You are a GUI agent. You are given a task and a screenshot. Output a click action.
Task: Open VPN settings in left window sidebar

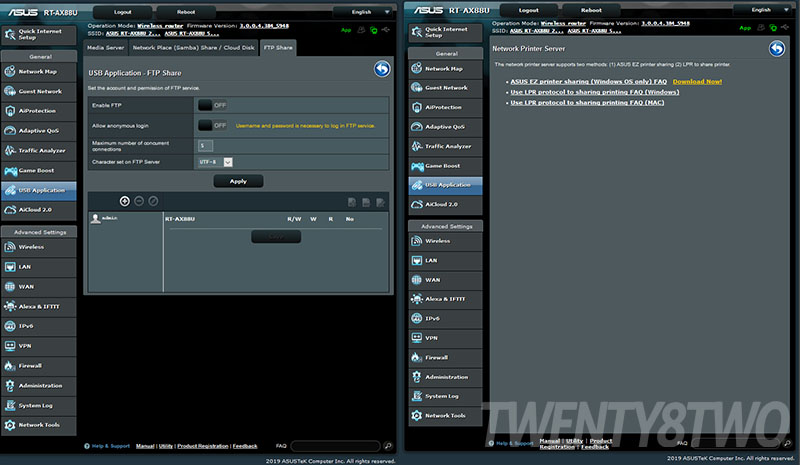(39, 346)
